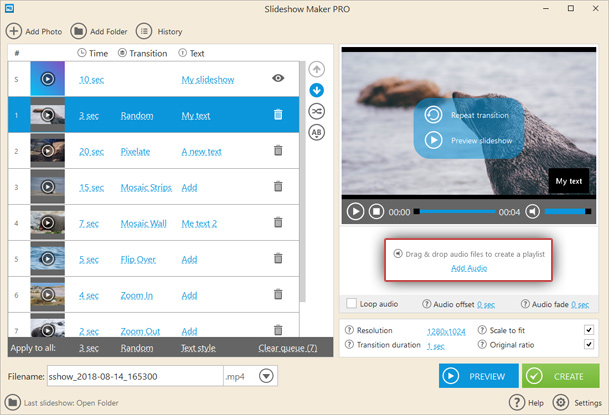
Task: Click the Add Photo plus icon
Action: click(x=14, y=31)
